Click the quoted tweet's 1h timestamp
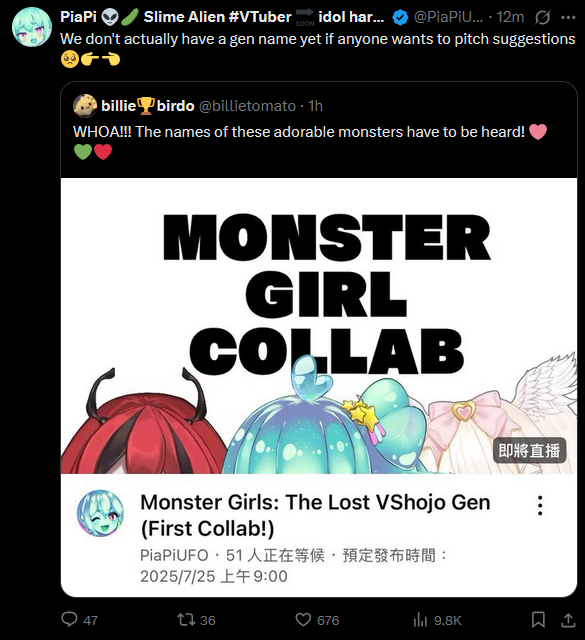The width and height of the screenshot is (585, 640). click(316, 106)
